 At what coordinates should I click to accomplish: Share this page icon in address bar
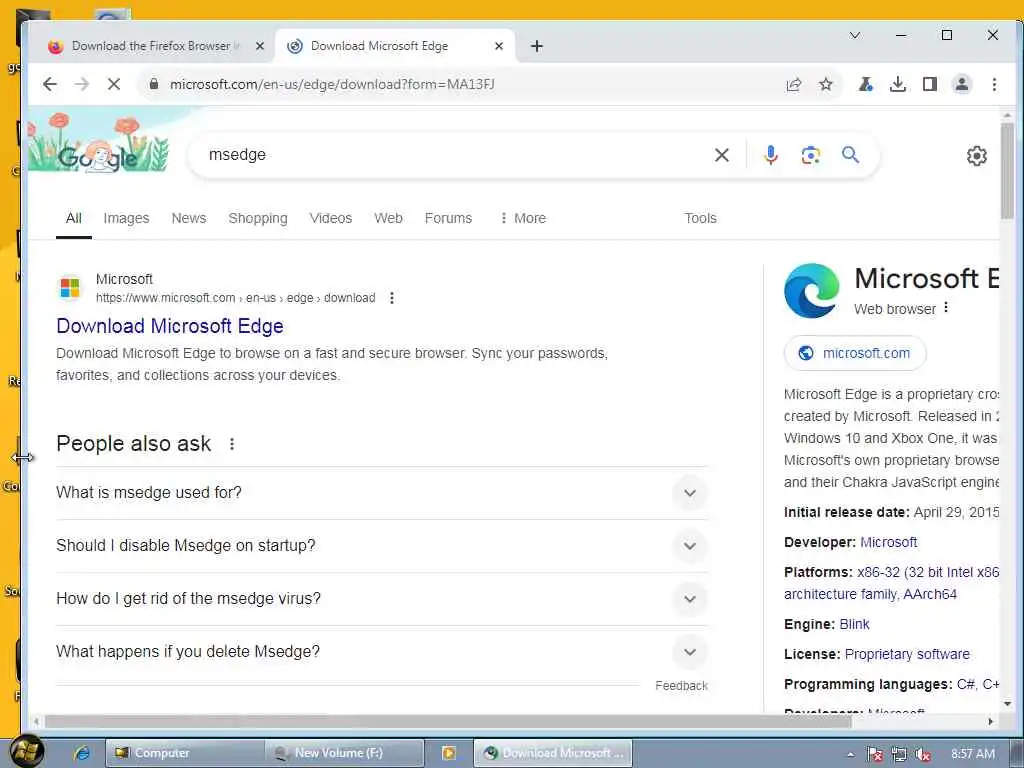pos(794,84)
